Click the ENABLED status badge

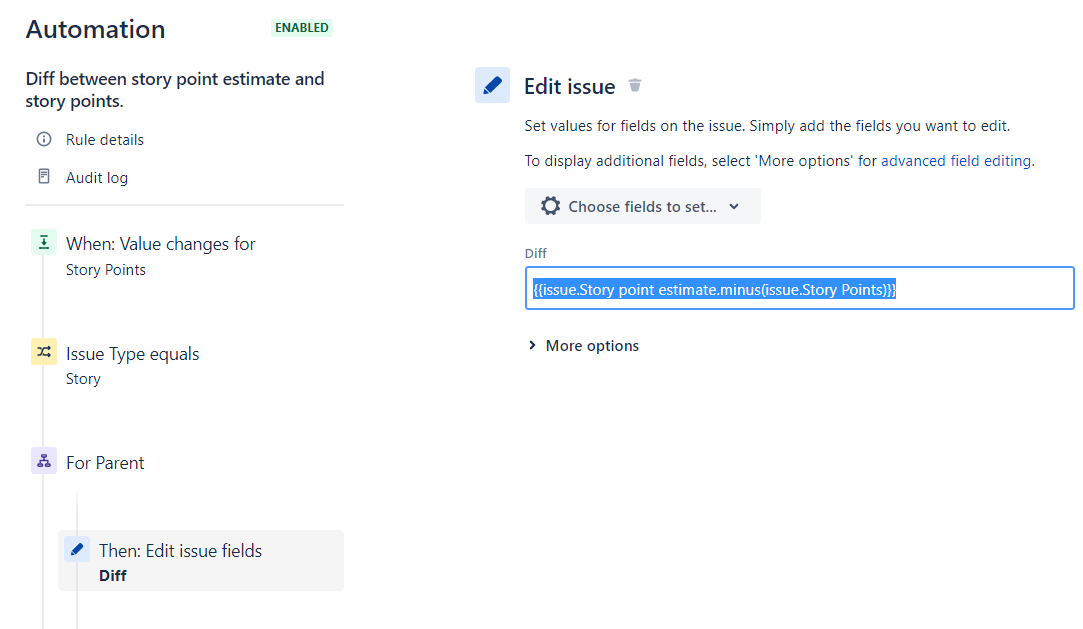coord(302,28)
